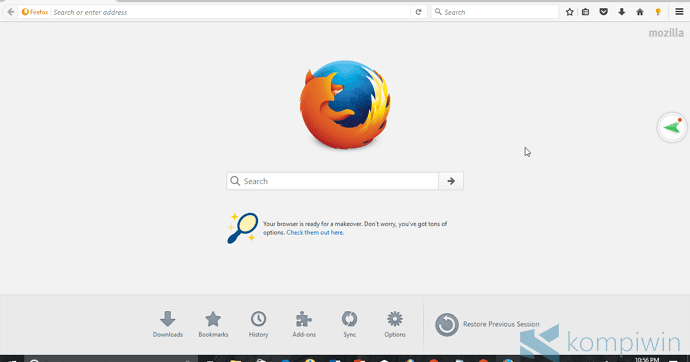Click the green arrow floating widget
The width and height of the screenshot is (690, 362).
pyautogui.click(x=672, y=128)
